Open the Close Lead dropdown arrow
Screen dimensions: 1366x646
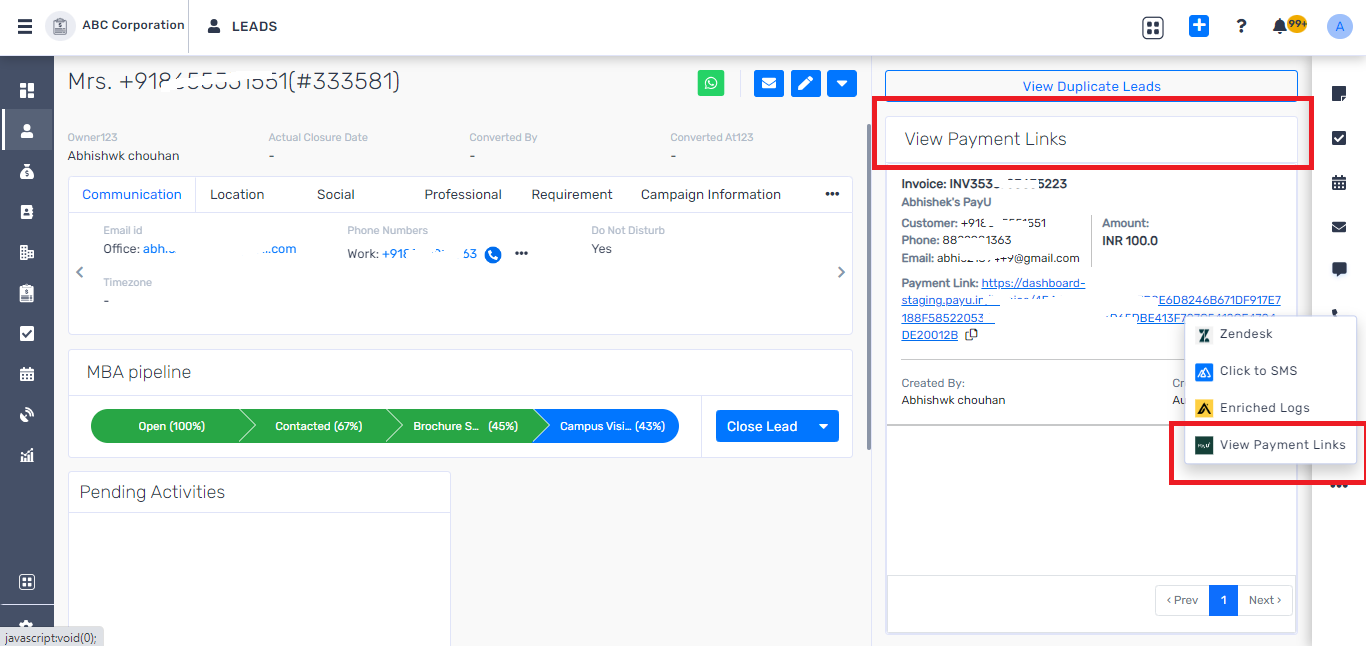click(x=823, y=426)
